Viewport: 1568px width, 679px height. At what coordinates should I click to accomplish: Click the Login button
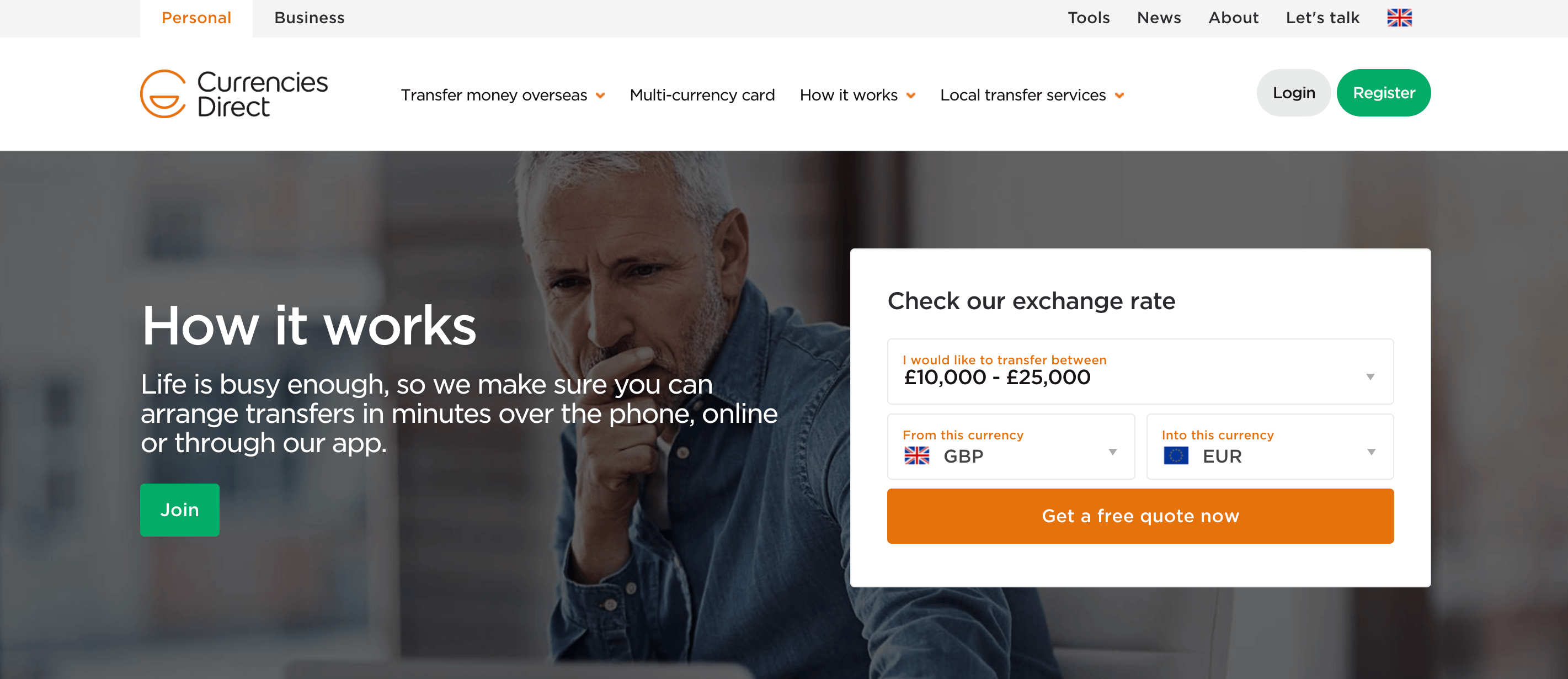(1293, 93)
